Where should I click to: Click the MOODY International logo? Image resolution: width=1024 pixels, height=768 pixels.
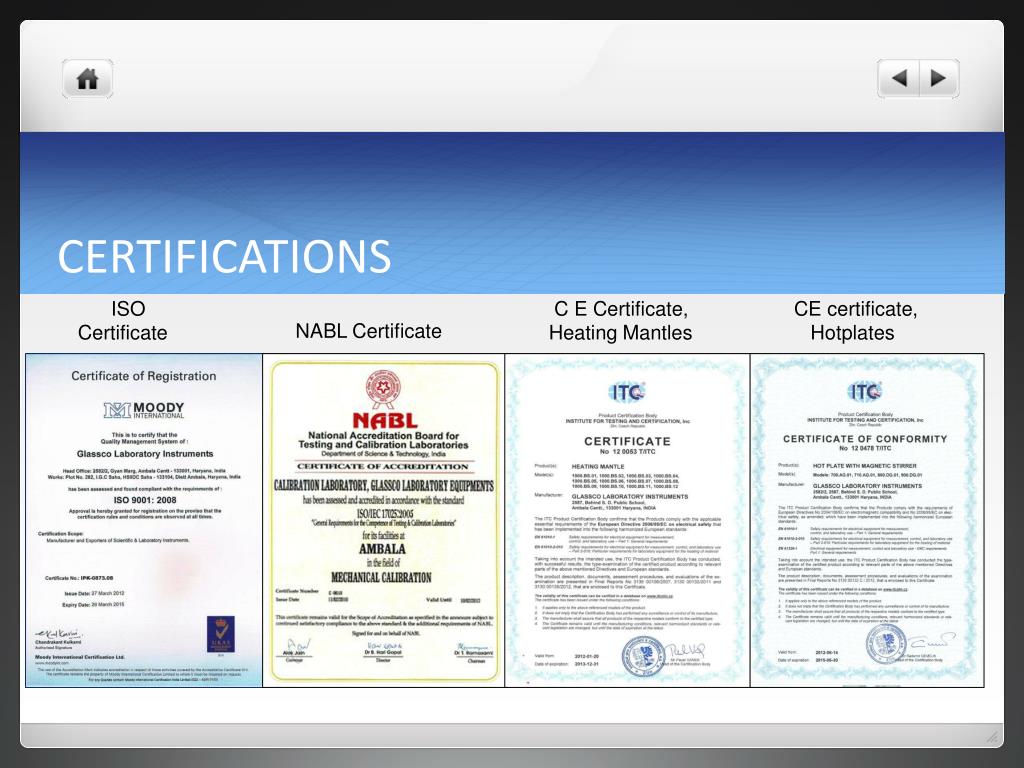click(144, 410)
